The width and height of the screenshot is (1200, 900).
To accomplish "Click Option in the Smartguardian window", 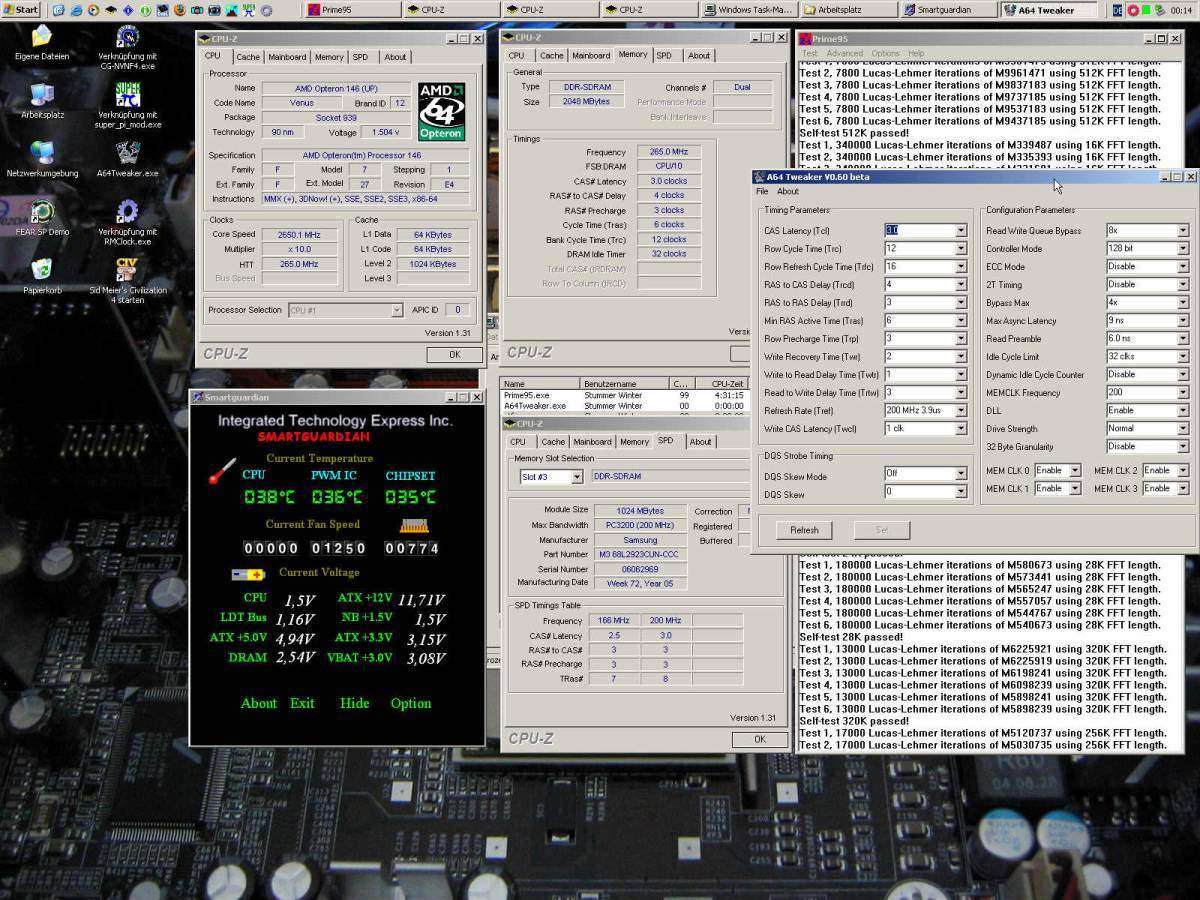I will pyautogui.click(x=410, y=703).
